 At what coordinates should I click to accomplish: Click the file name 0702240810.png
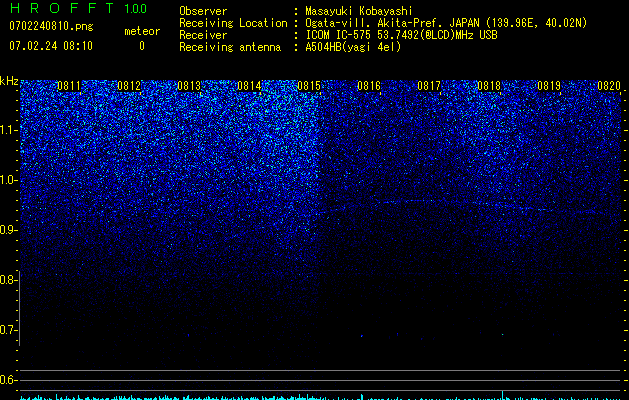pos(51,26)
